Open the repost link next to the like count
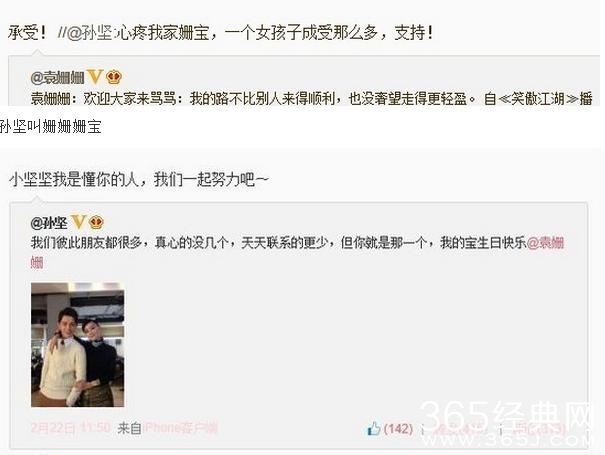The height and width of the screenshot is (455, 605). pyautogui.click(x=457, y=429)
